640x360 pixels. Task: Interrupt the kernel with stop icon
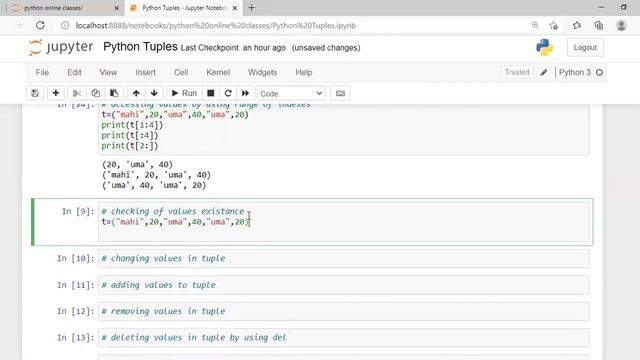(211, 93)
